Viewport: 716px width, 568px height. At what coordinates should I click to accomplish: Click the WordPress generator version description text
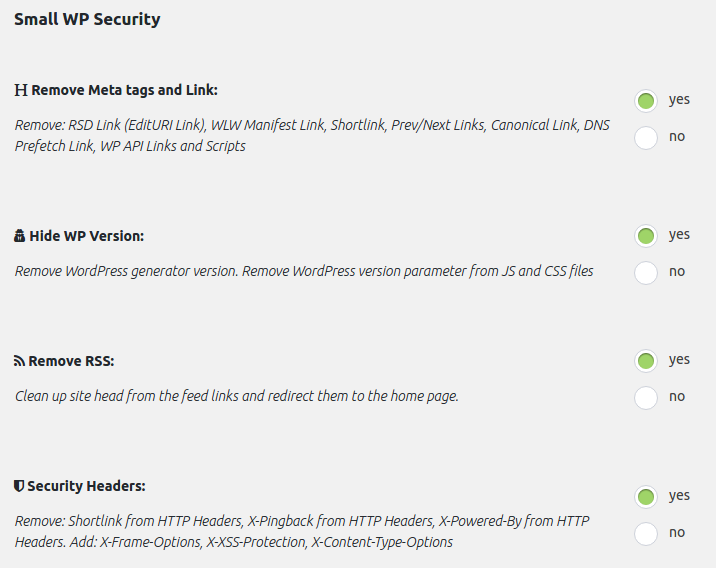pyautogui.click(x=304, y=271)
